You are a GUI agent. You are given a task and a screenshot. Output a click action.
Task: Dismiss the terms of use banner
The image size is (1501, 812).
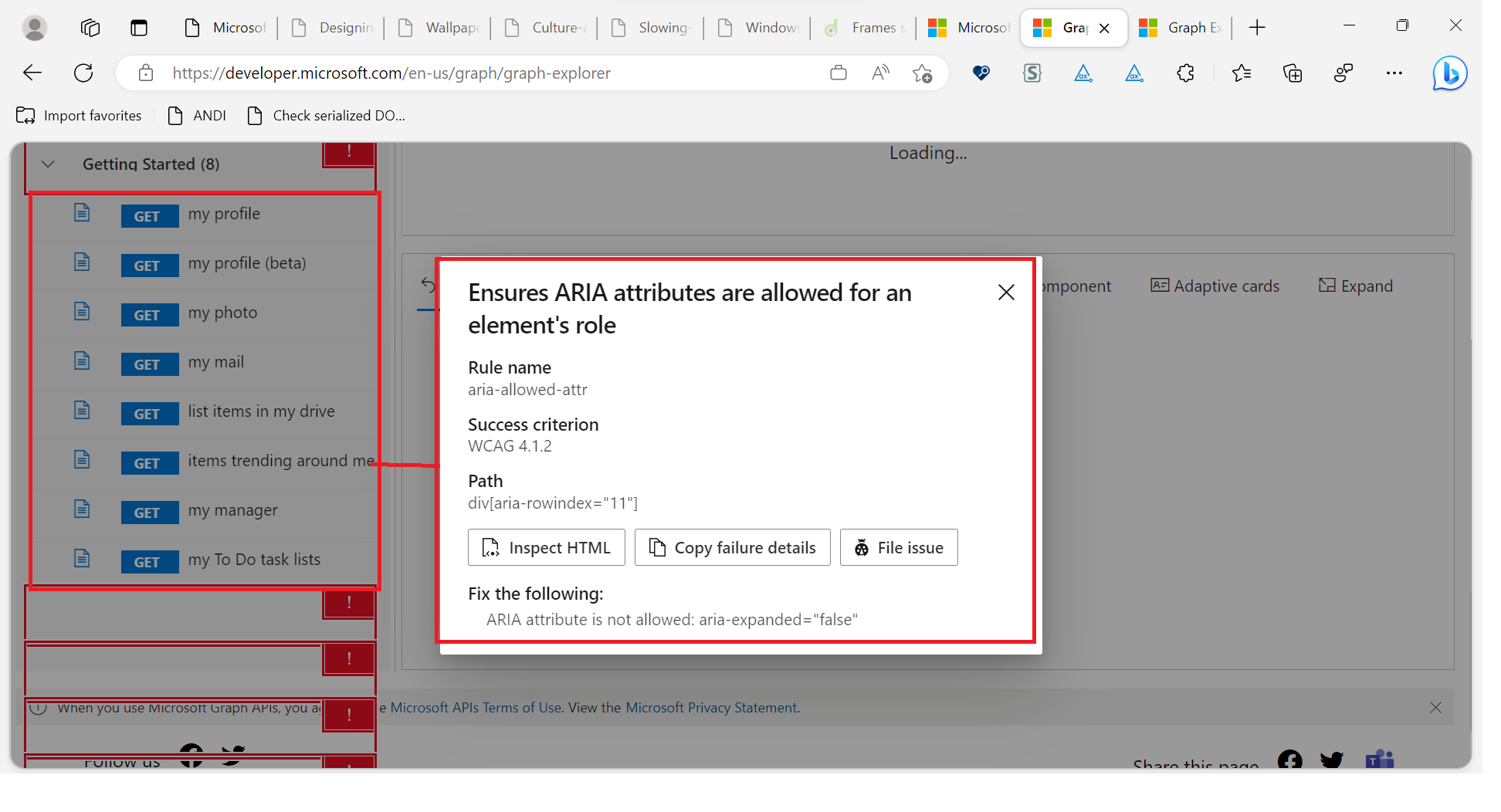coord(1435,708)
